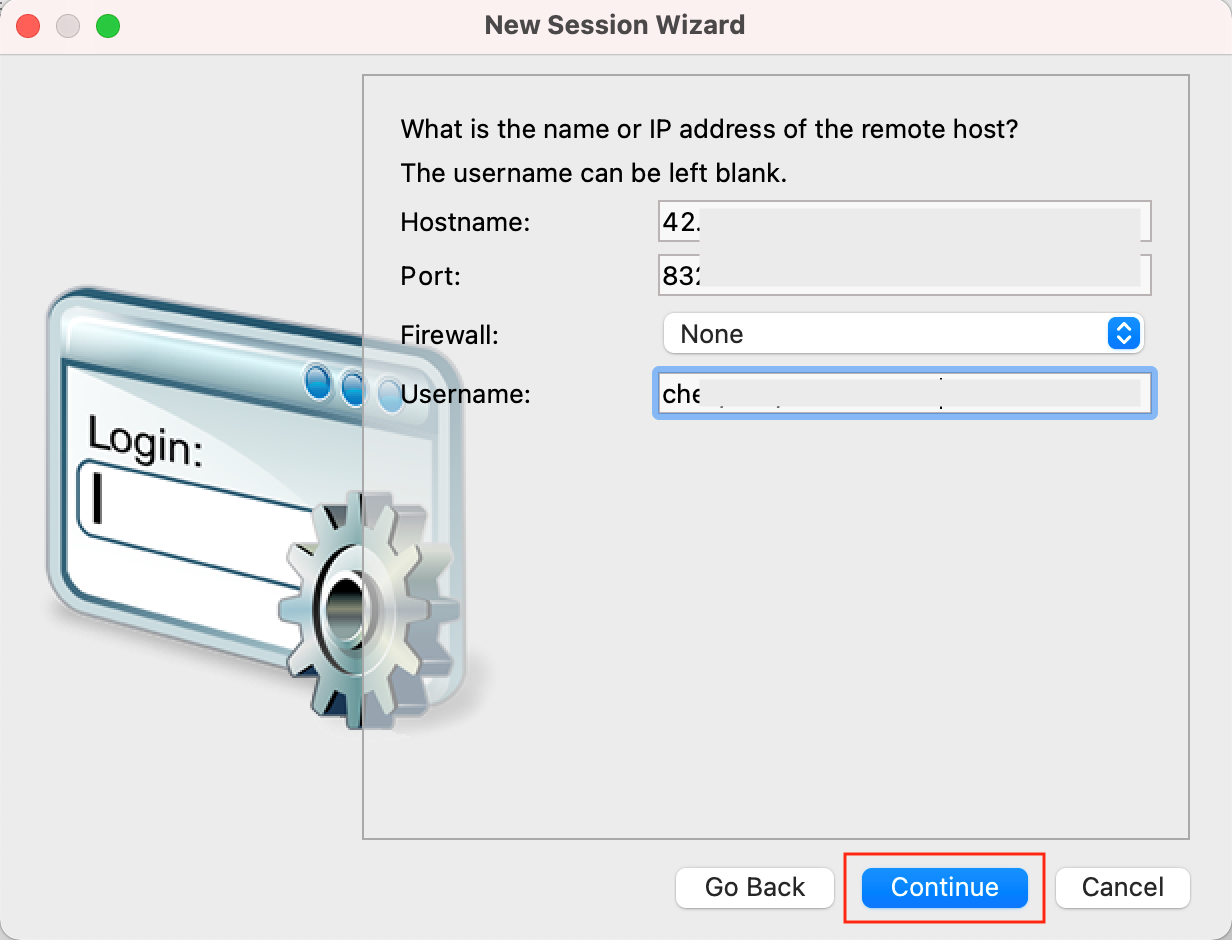Click the Go Back button
Screen dimensions: 1232x940
pos(755,887)
